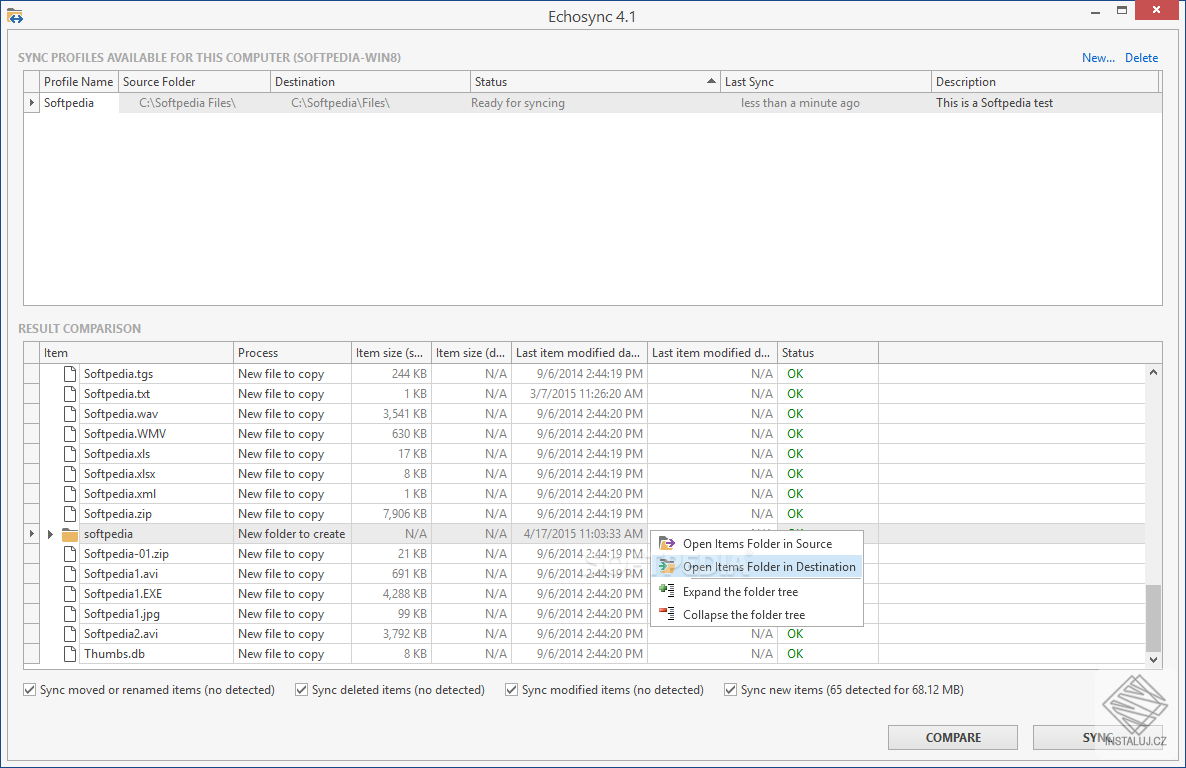The height and width of the screenshot is (768, 1186).
Task: Click the 4/17/2015 11:03:33 AM date cell
Action: click(579, 534)
